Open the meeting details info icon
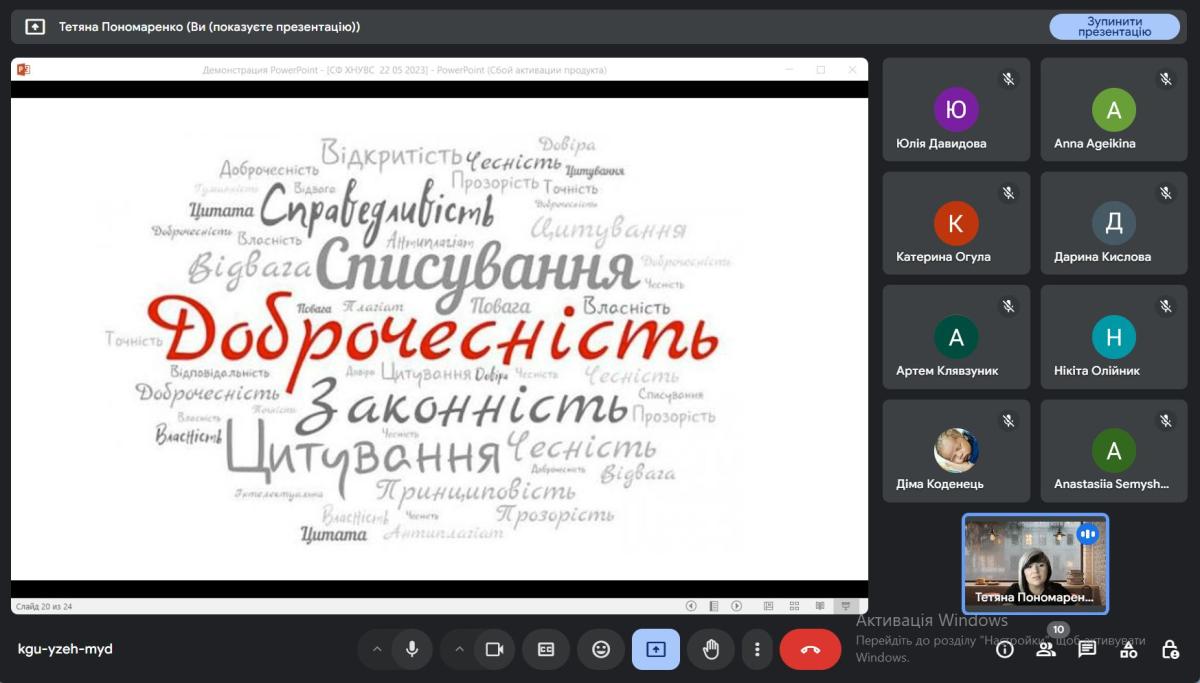Image resolution: width=1200 pixels, height=683 pixels. click(x=1005, y=649)
